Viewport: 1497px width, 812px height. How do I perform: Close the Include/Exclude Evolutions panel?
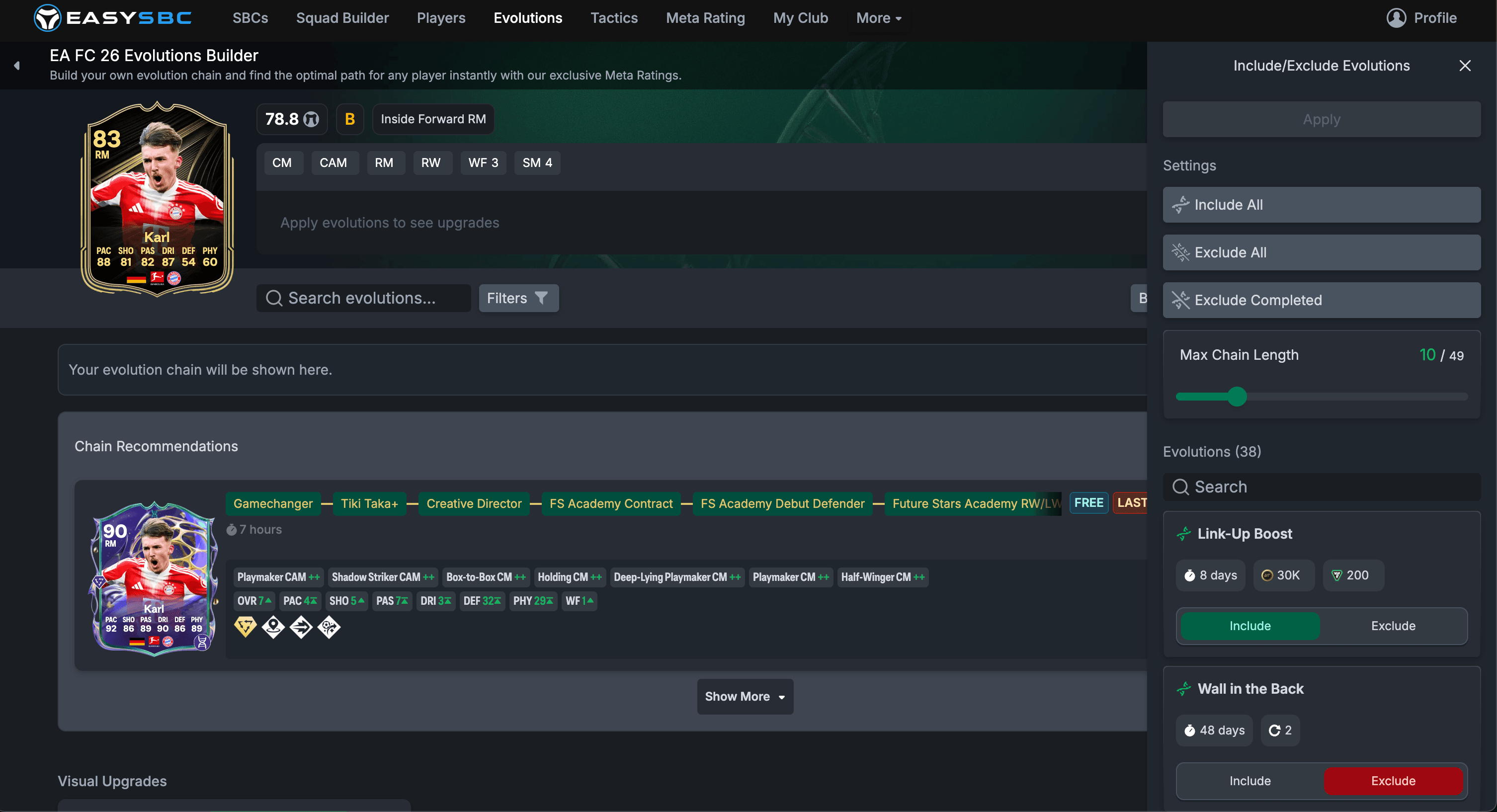(x=1465, y=66)
